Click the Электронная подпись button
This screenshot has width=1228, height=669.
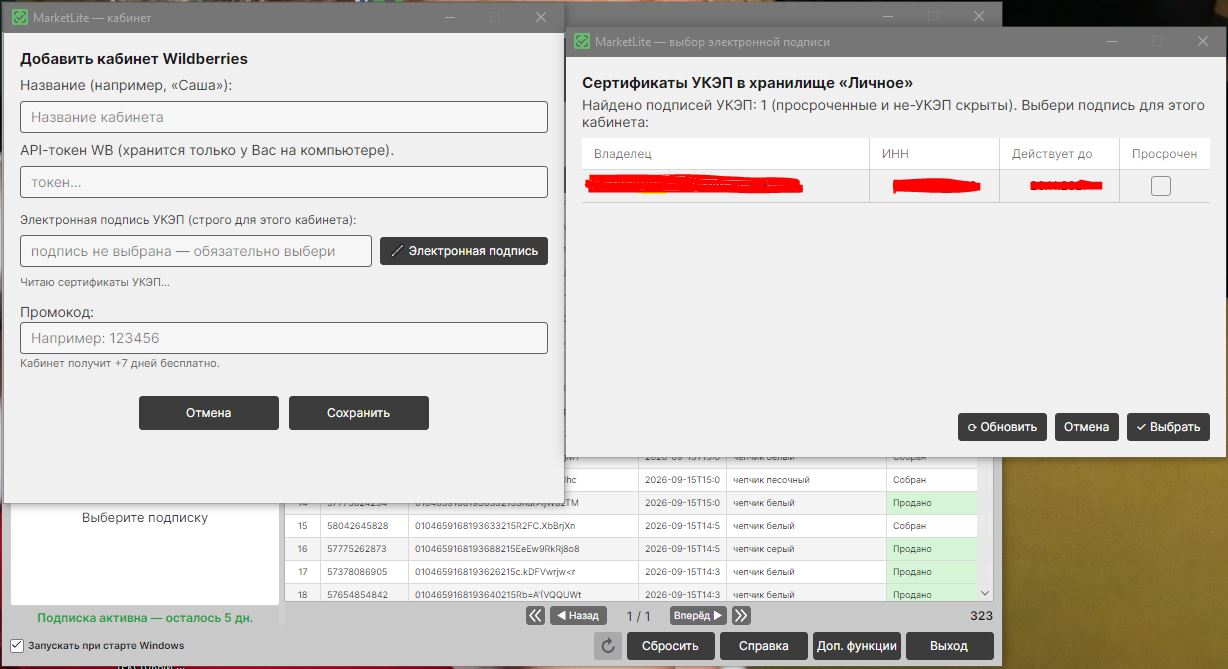pos(464,251)
